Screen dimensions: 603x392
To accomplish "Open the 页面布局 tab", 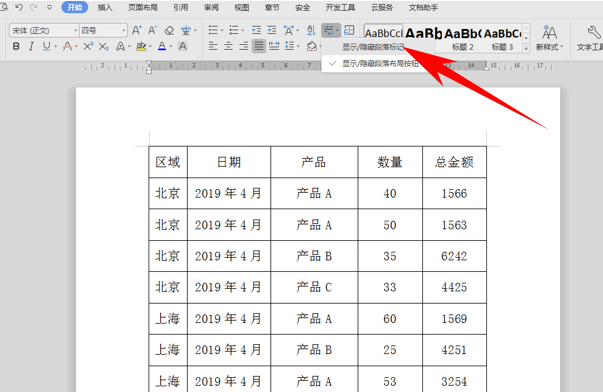I will [143, 7].
